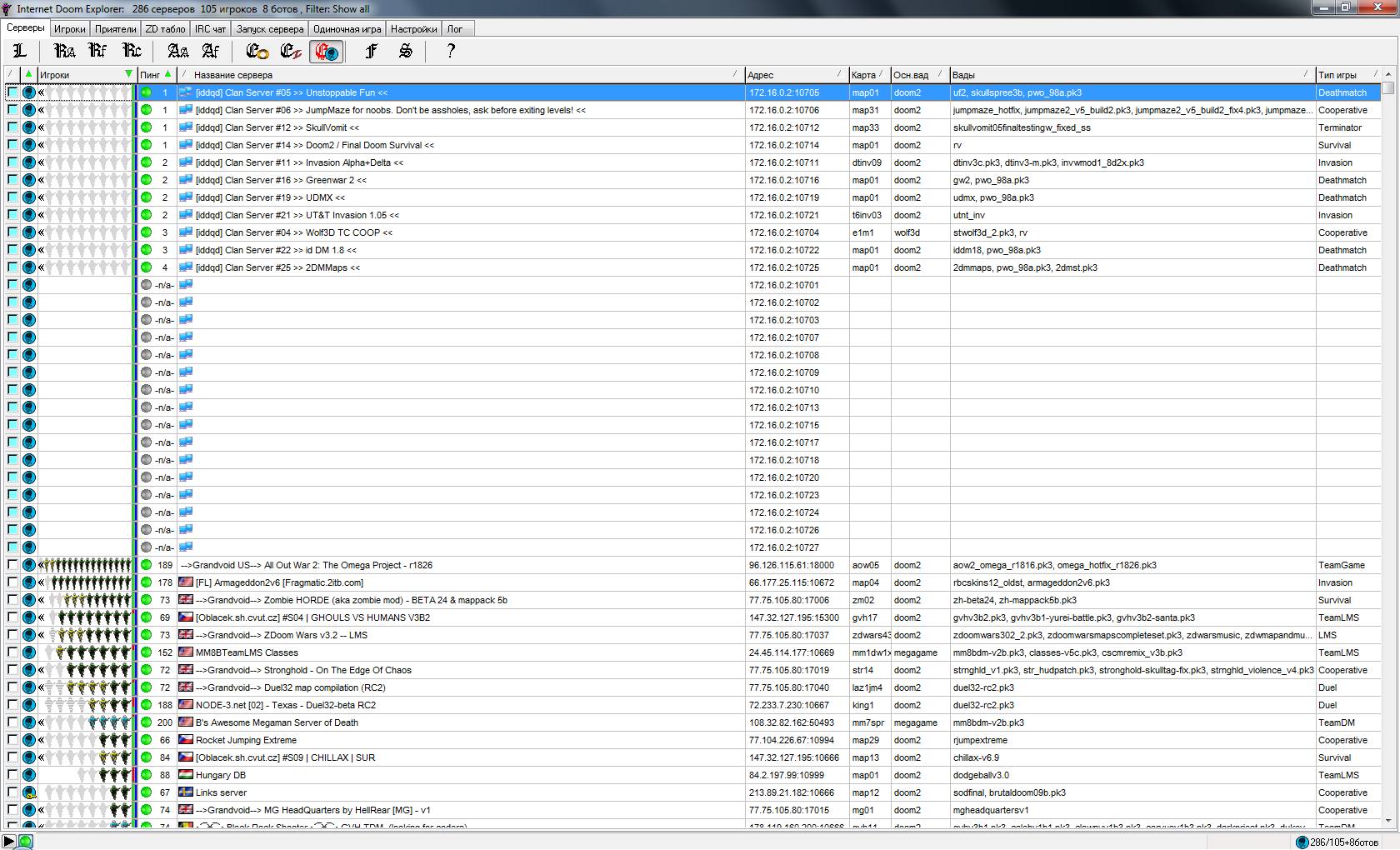Sort list by the Тип игры column
The image size is (1400, 850).
pos(1342,75)
